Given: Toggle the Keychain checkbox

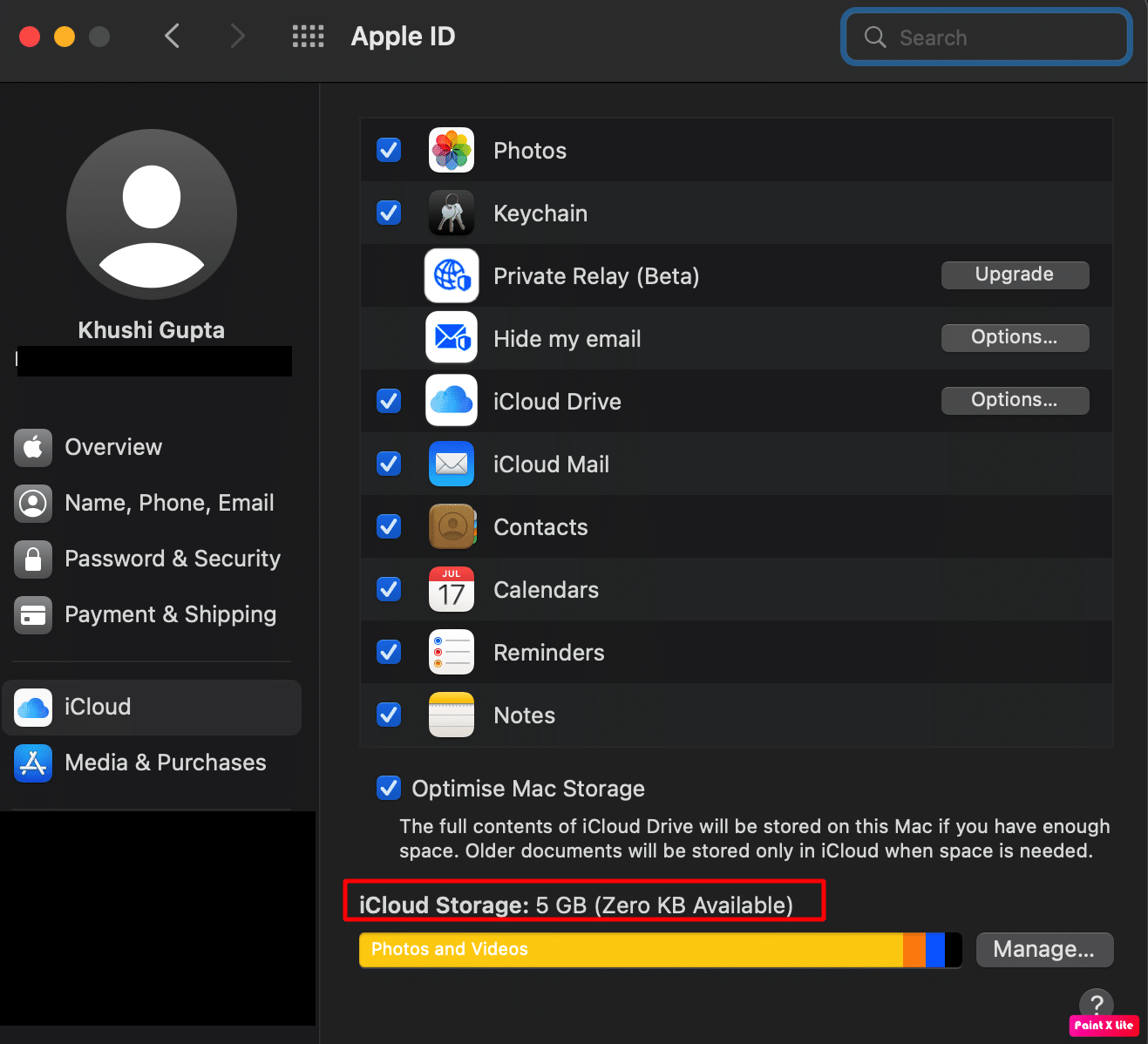Looking at the screenshot, I should (x=389, y=213).
